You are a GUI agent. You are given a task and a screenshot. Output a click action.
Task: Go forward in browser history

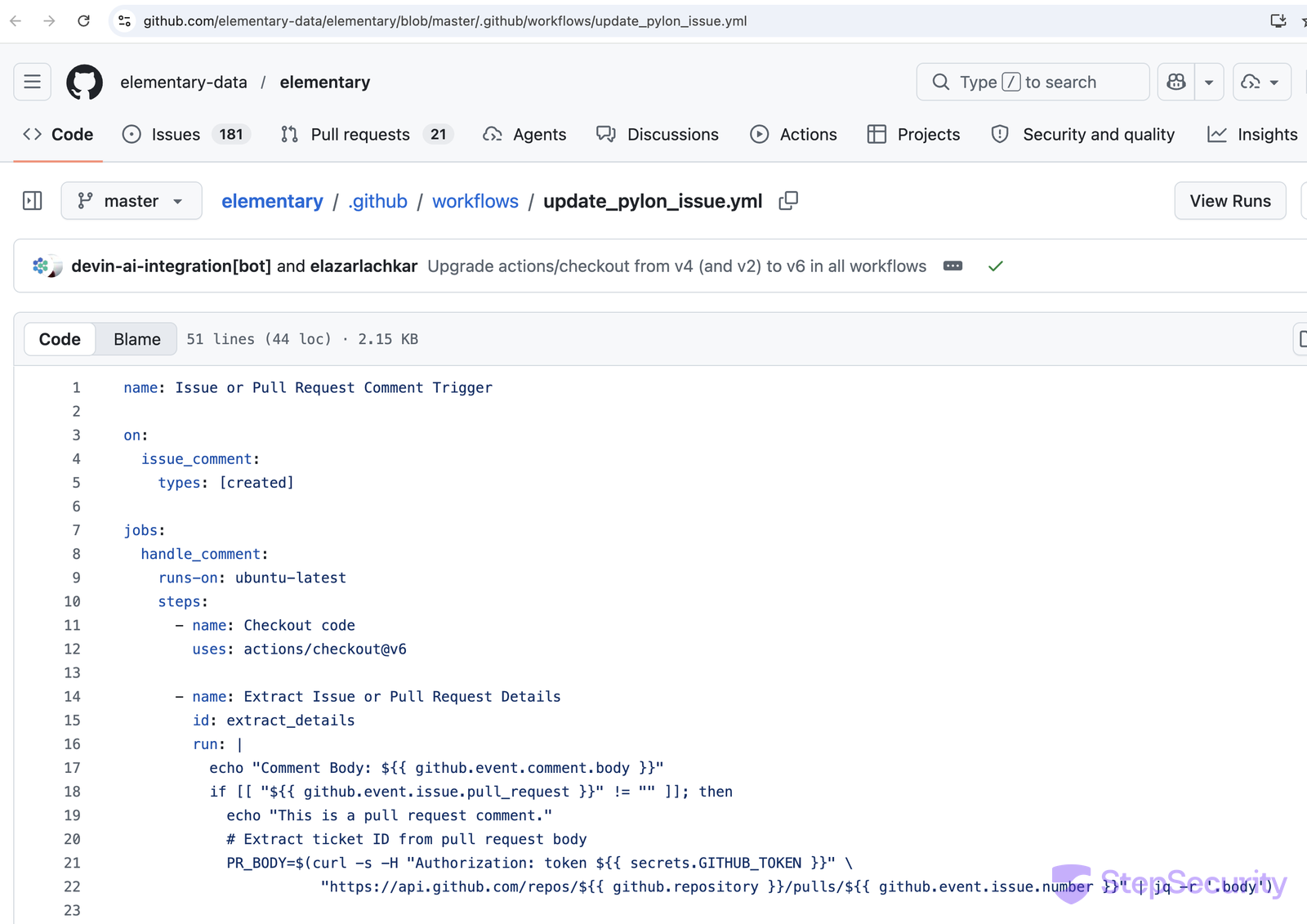point(49,21)
